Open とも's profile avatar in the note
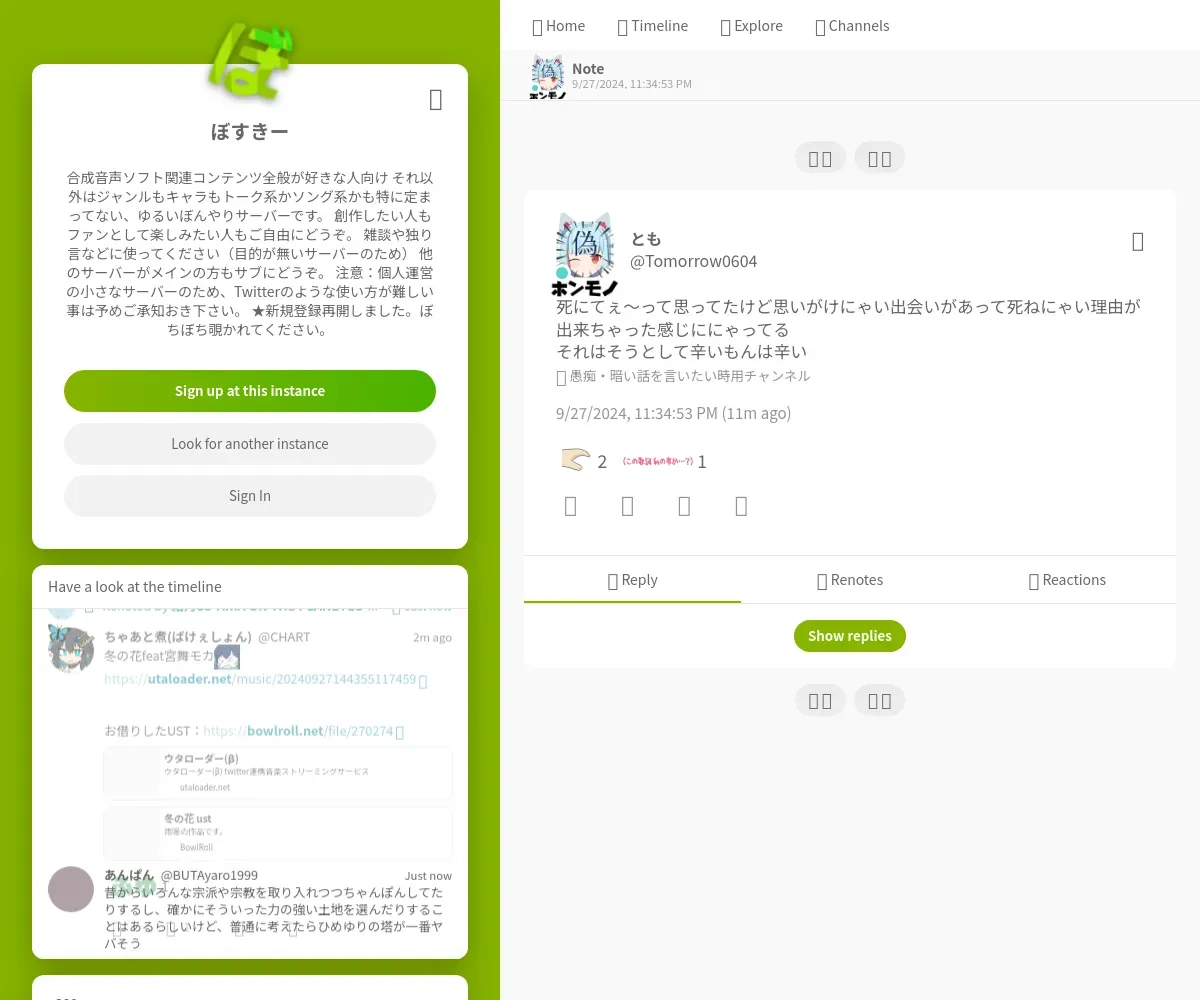The height and width of the screenshot is (1000, 1200). (585, 254)
